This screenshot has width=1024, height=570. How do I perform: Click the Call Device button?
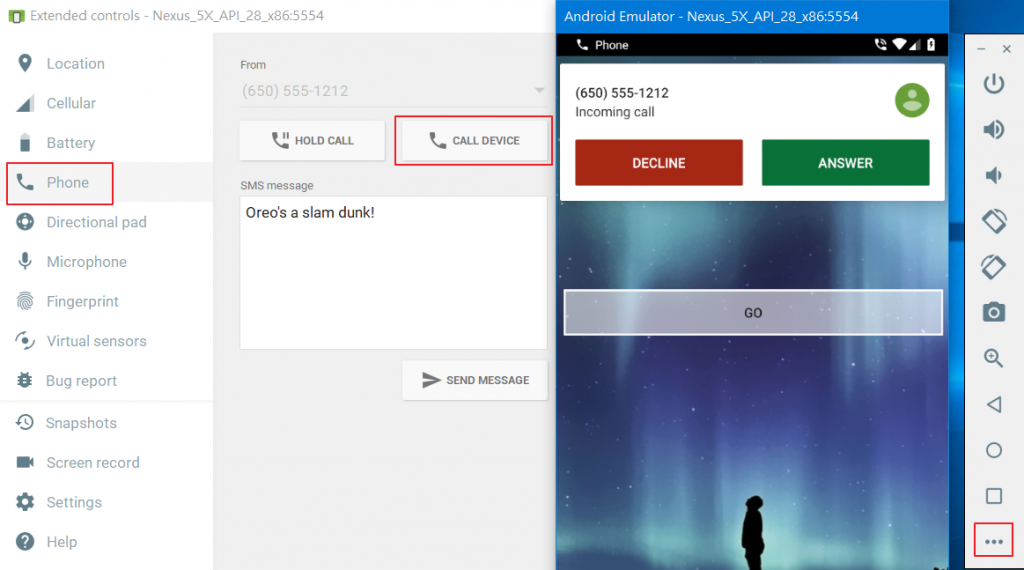pyautogui.click(x=474, y=140)
